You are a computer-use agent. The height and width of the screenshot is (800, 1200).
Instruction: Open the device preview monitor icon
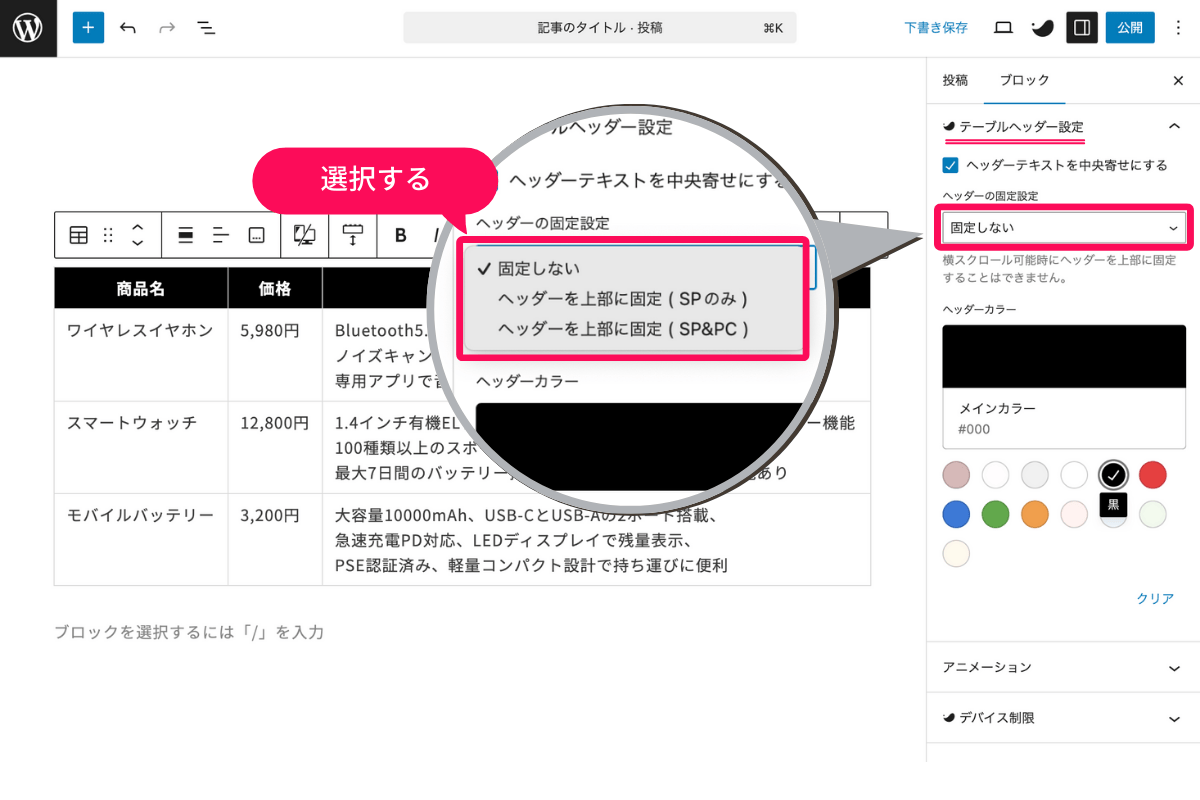click(x=1002, y=27)
